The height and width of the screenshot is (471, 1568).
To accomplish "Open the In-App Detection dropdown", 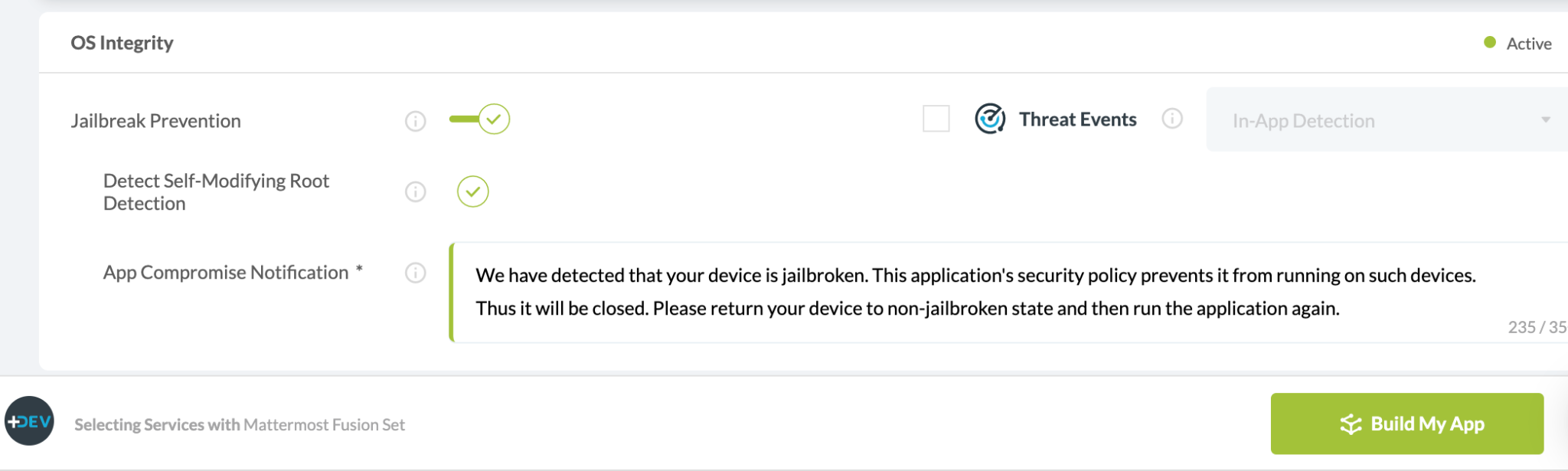I will pos(1387,119).
